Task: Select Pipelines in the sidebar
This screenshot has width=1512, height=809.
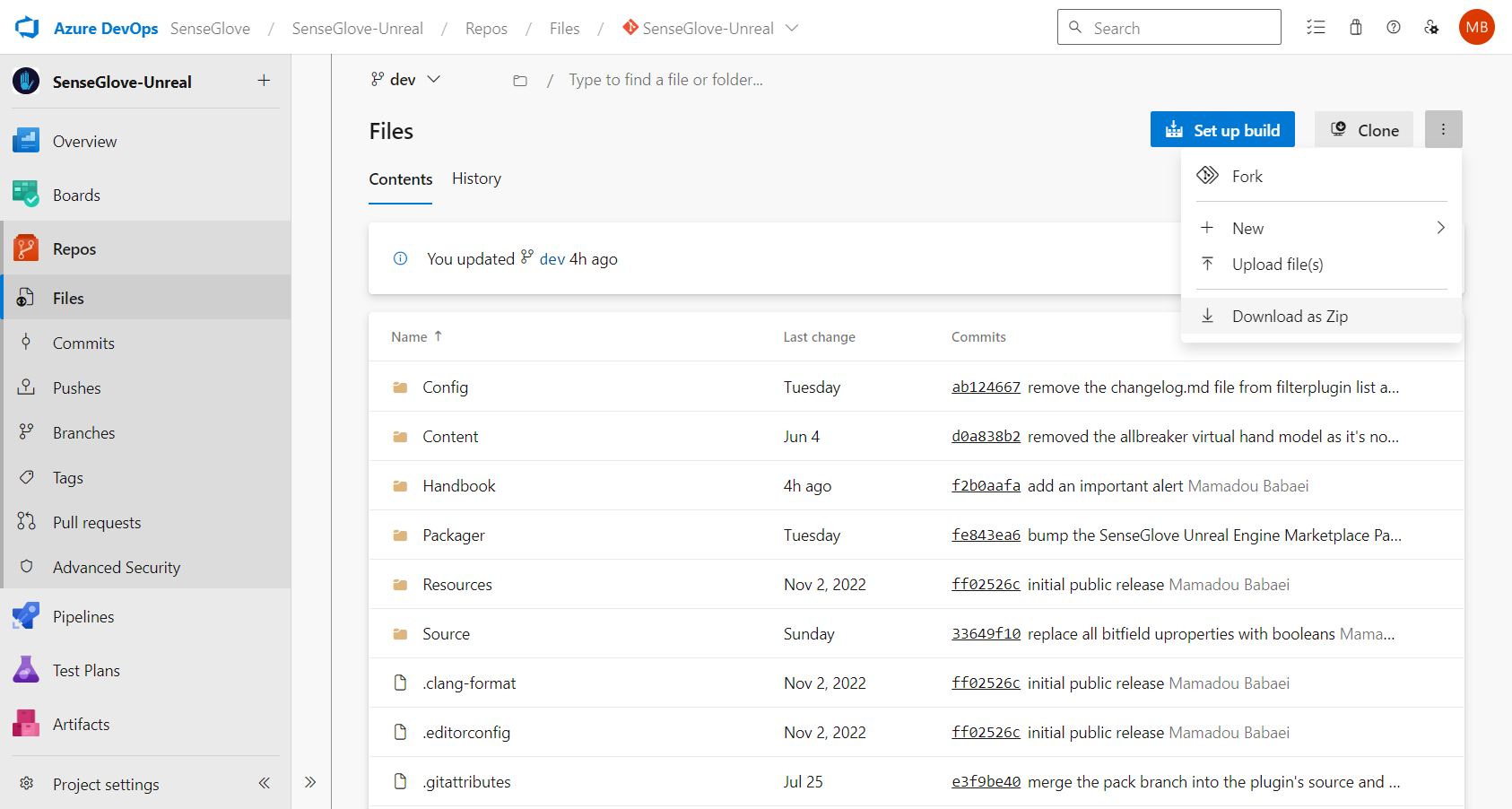Action: coord(83,616)
